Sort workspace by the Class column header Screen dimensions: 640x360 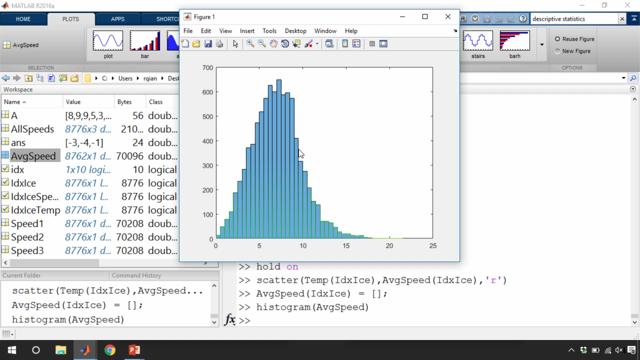[x=162, y=102]
